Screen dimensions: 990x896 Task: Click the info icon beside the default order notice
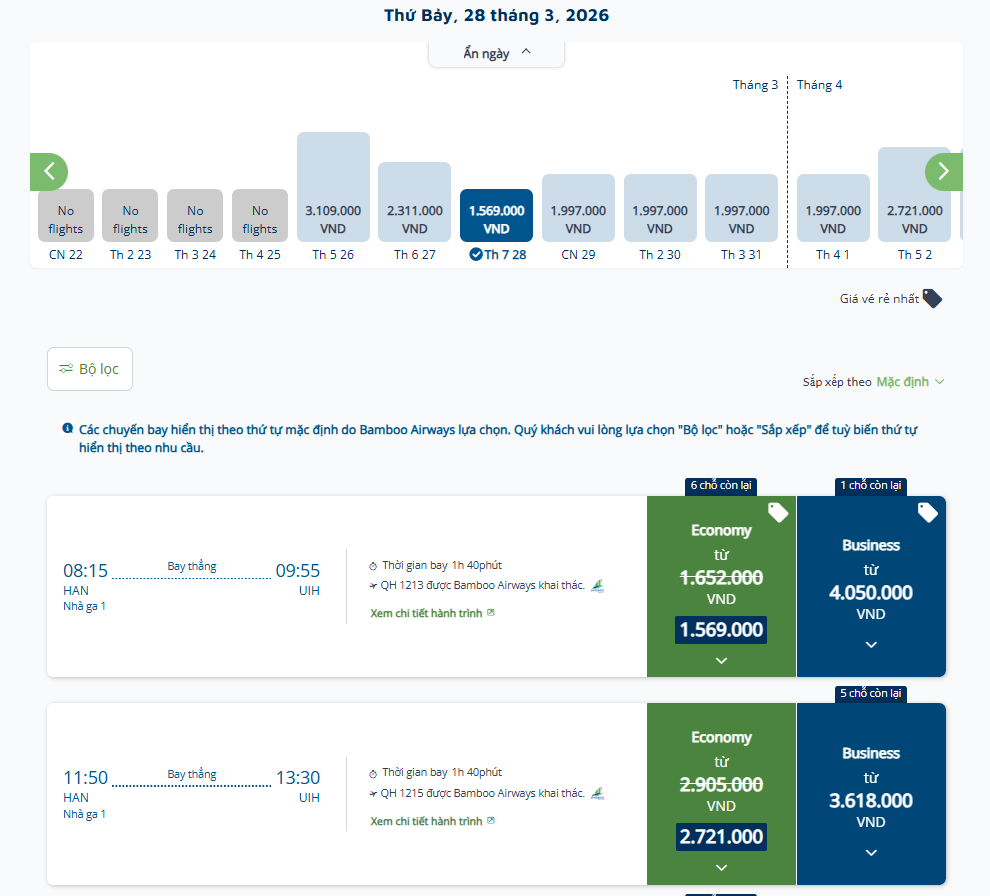[x=68, y=429]
